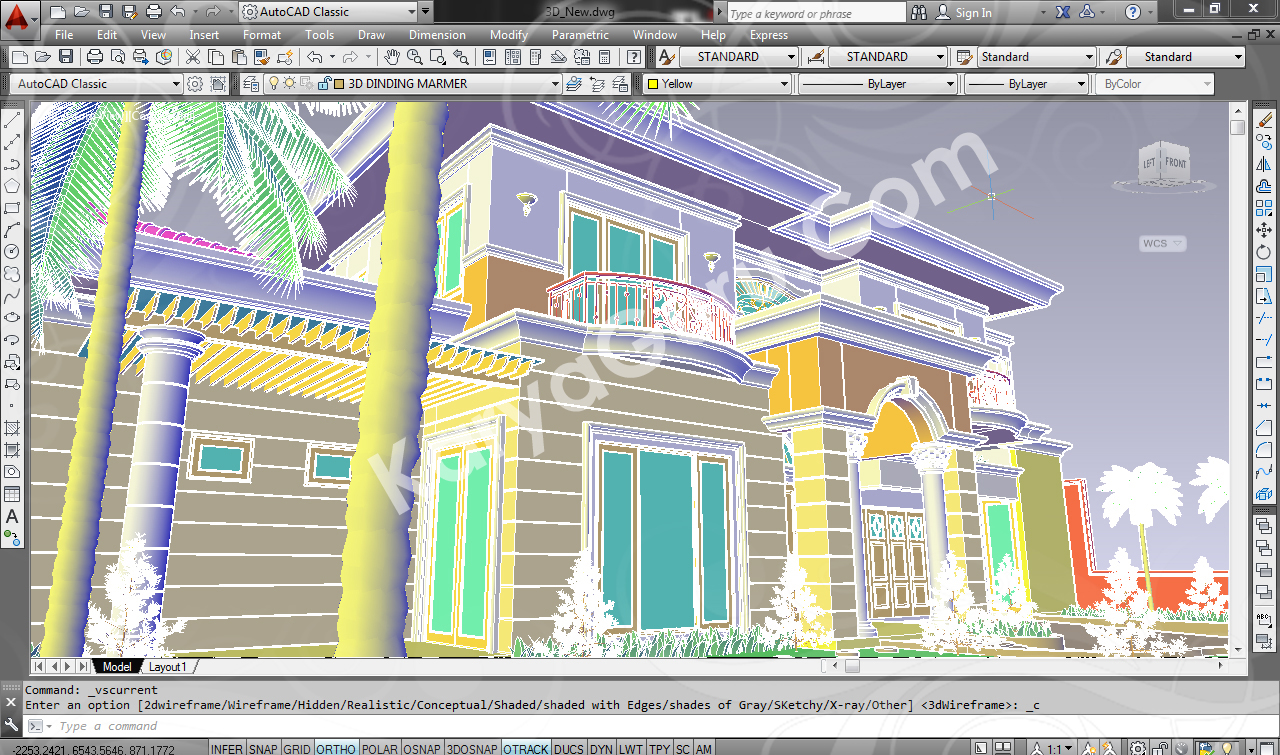Open the ByLayer linetype dropdown
Image resolution: width=1280 pixels, height=755 pixels.
pos(950,84)
